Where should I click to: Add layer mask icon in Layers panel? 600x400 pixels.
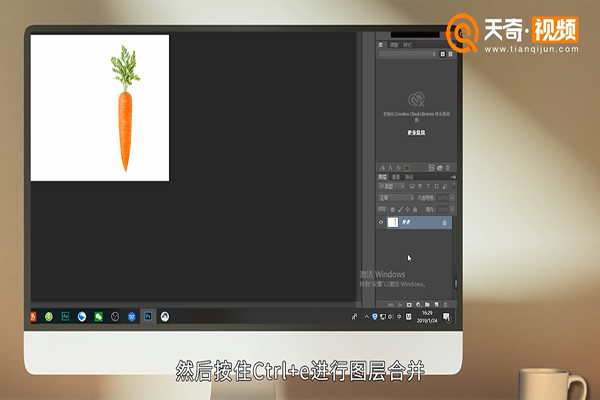click(x=409, y=305)
